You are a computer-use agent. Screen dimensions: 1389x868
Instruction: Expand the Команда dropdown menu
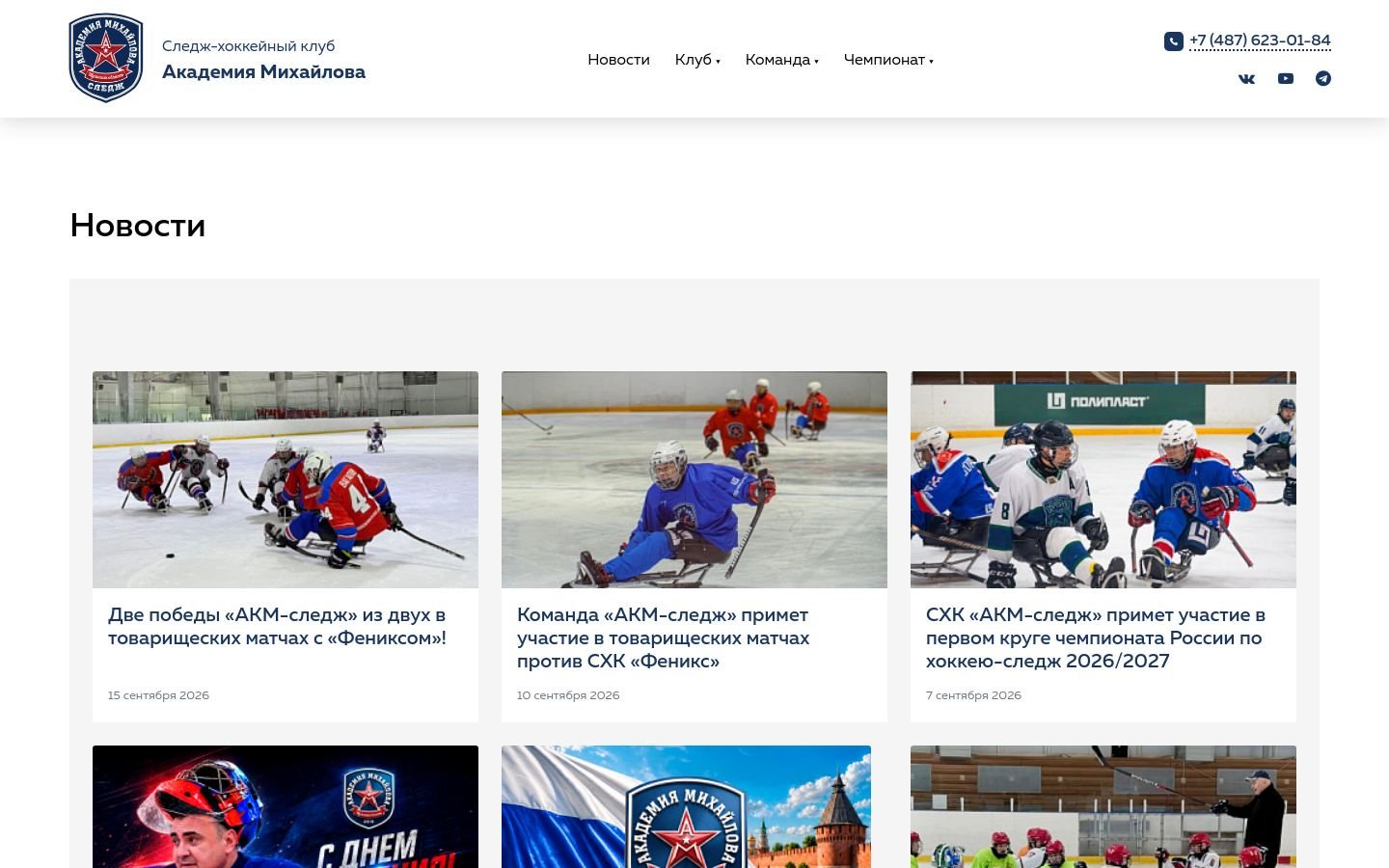point(782,60)
